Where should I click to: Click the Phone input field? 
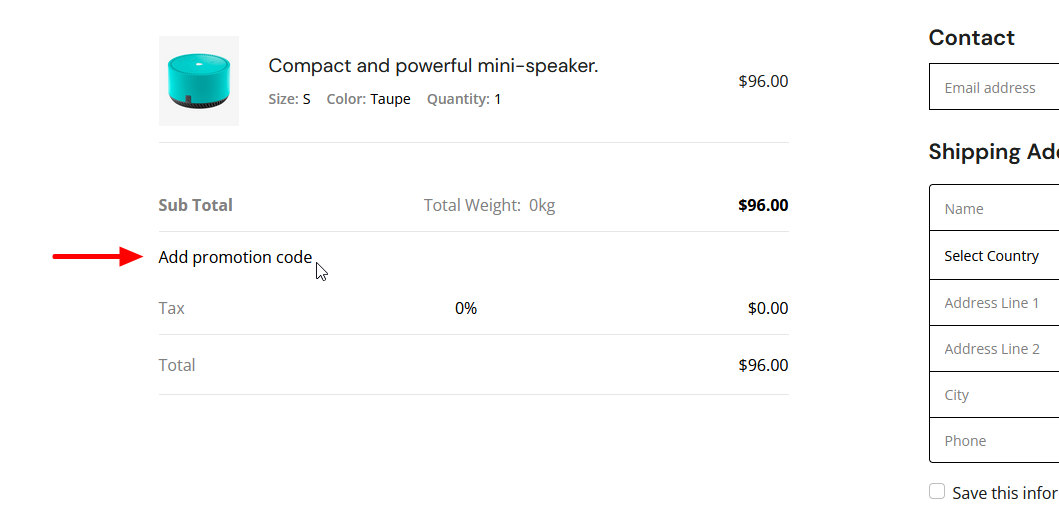point(995,440)
